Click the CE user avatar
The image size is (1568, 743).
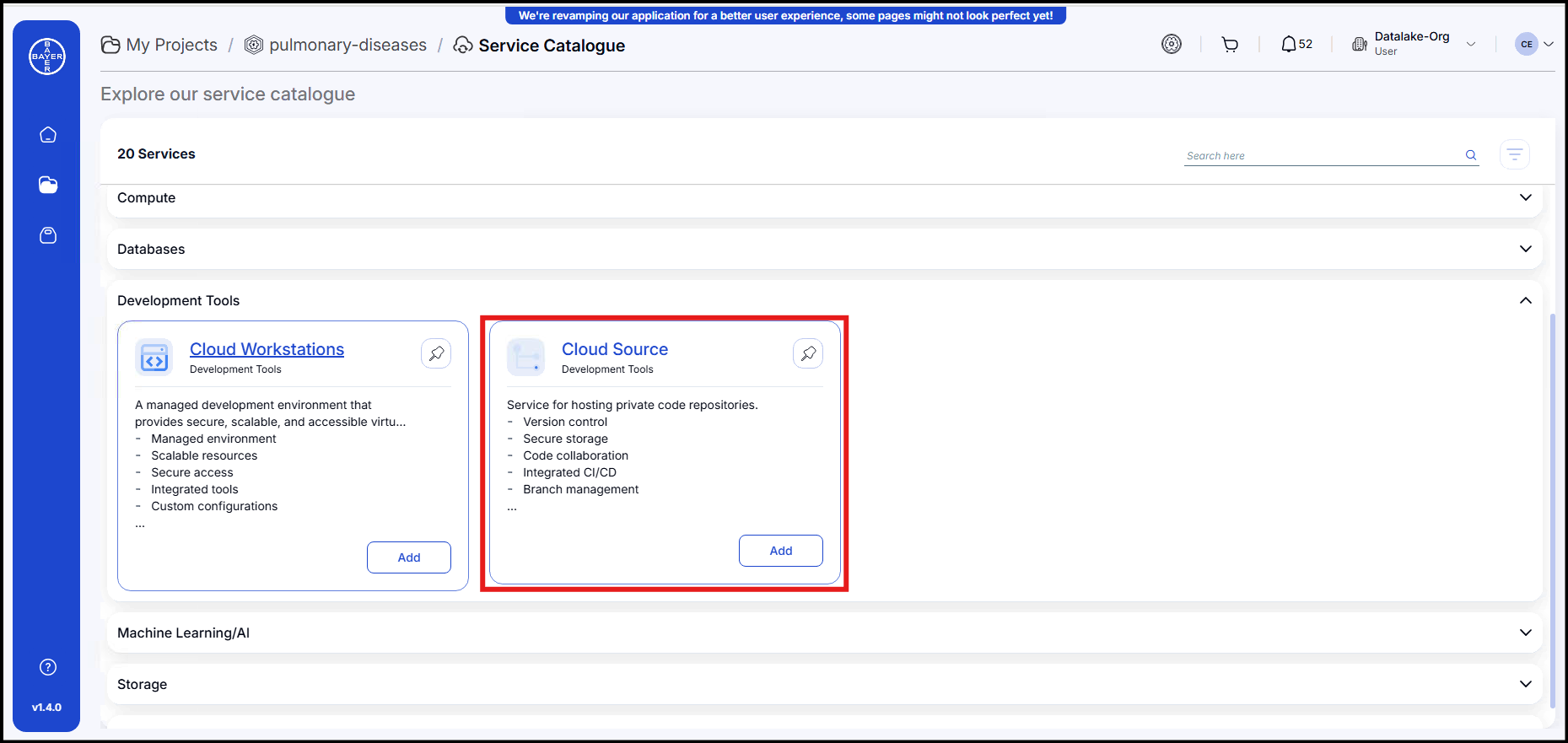pos(1527,44)
